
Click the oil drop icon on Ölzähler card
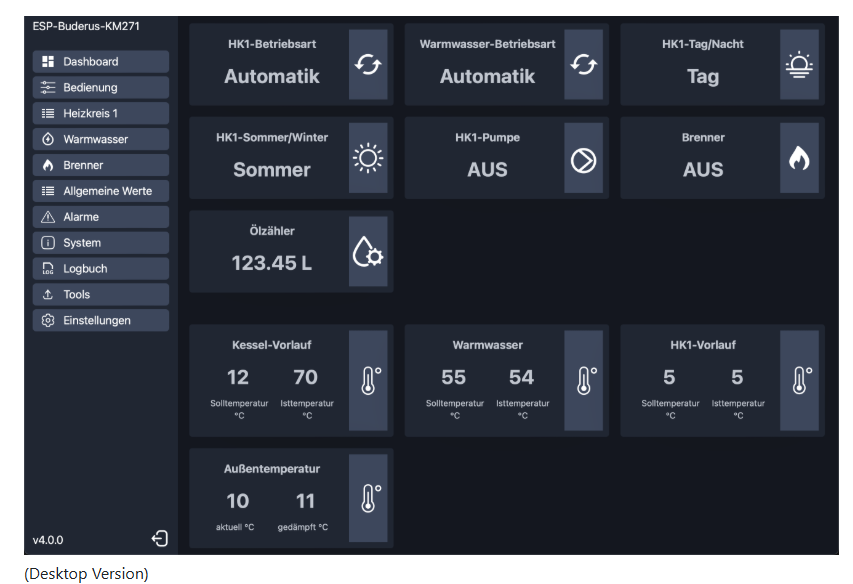(x=368, y=252)
